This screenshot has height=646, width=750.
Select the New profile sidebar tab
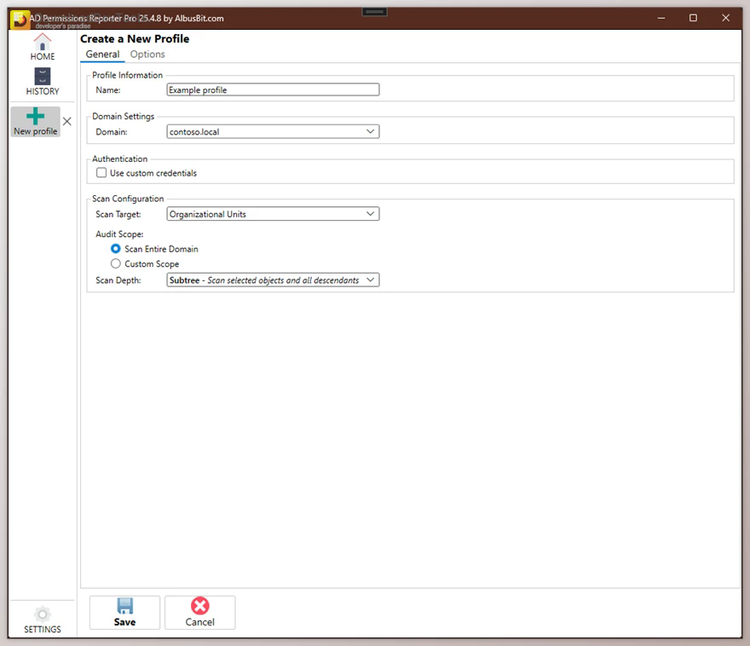click(x=35, y=122)
